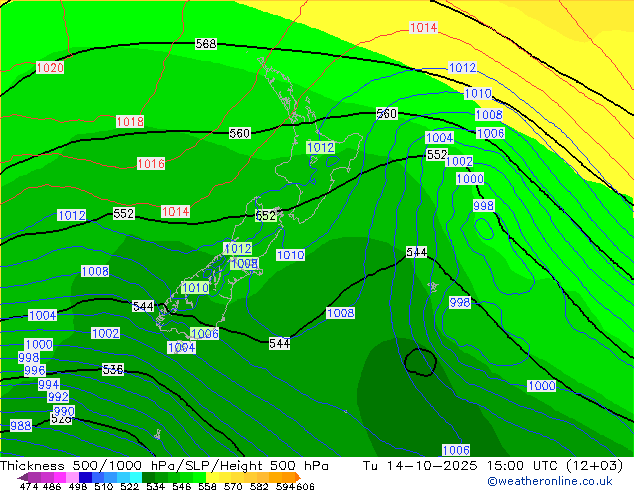The height and width of the screenshot is (490, 634).
Task: Click the light pink swatch in the legend
Action: pyautogui.click(x=72, y=477)
